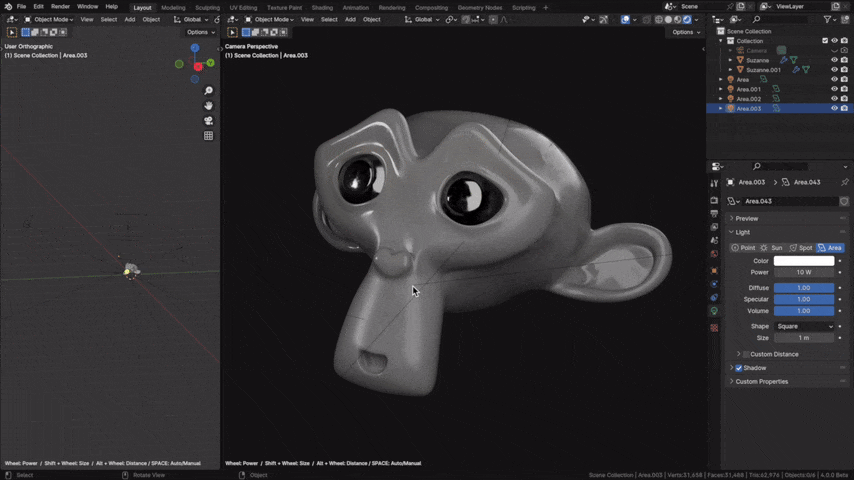The height and width of the screenshot is (480, 854).
Task: Open the Scene properties tab
Action: point(714,240)
